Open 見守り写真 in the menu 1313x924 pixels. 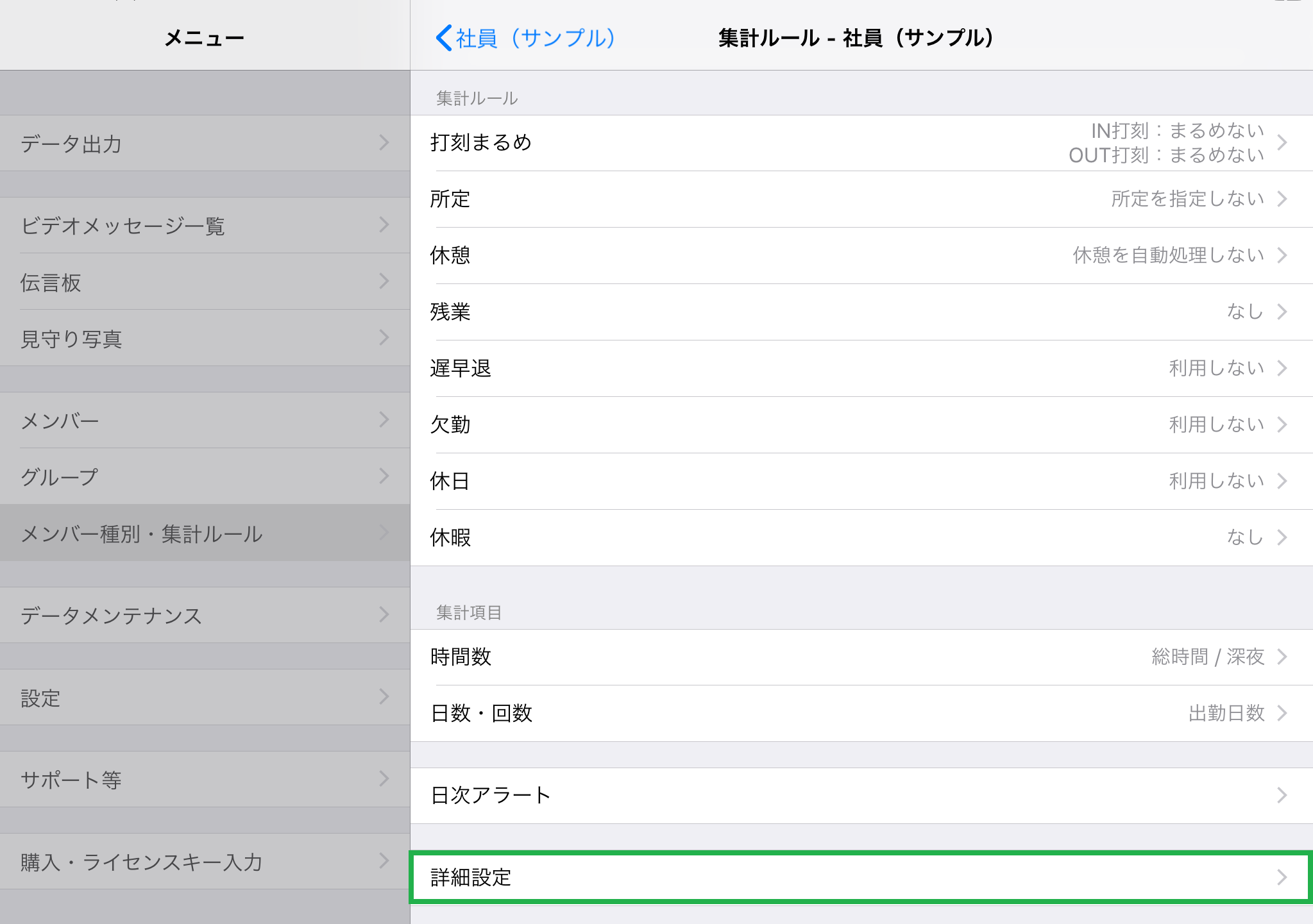tap(205, 338)
